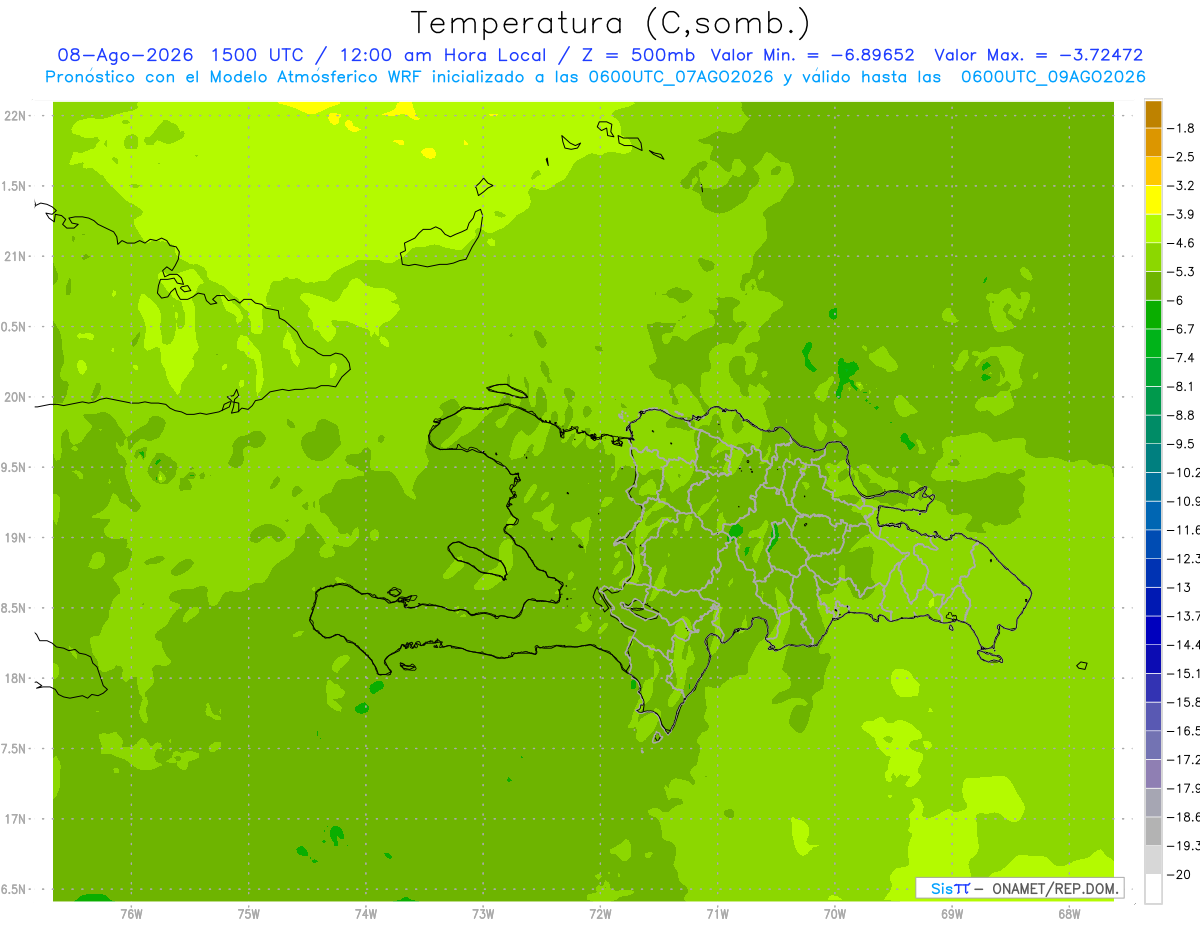1200x927 pixels.
Task: Click the 71W longitude axis label
Action: click(x=717, y=913)
